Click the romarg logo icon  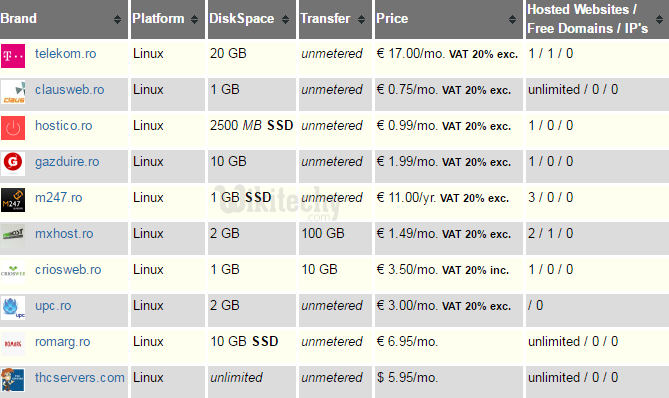(13, 344)
